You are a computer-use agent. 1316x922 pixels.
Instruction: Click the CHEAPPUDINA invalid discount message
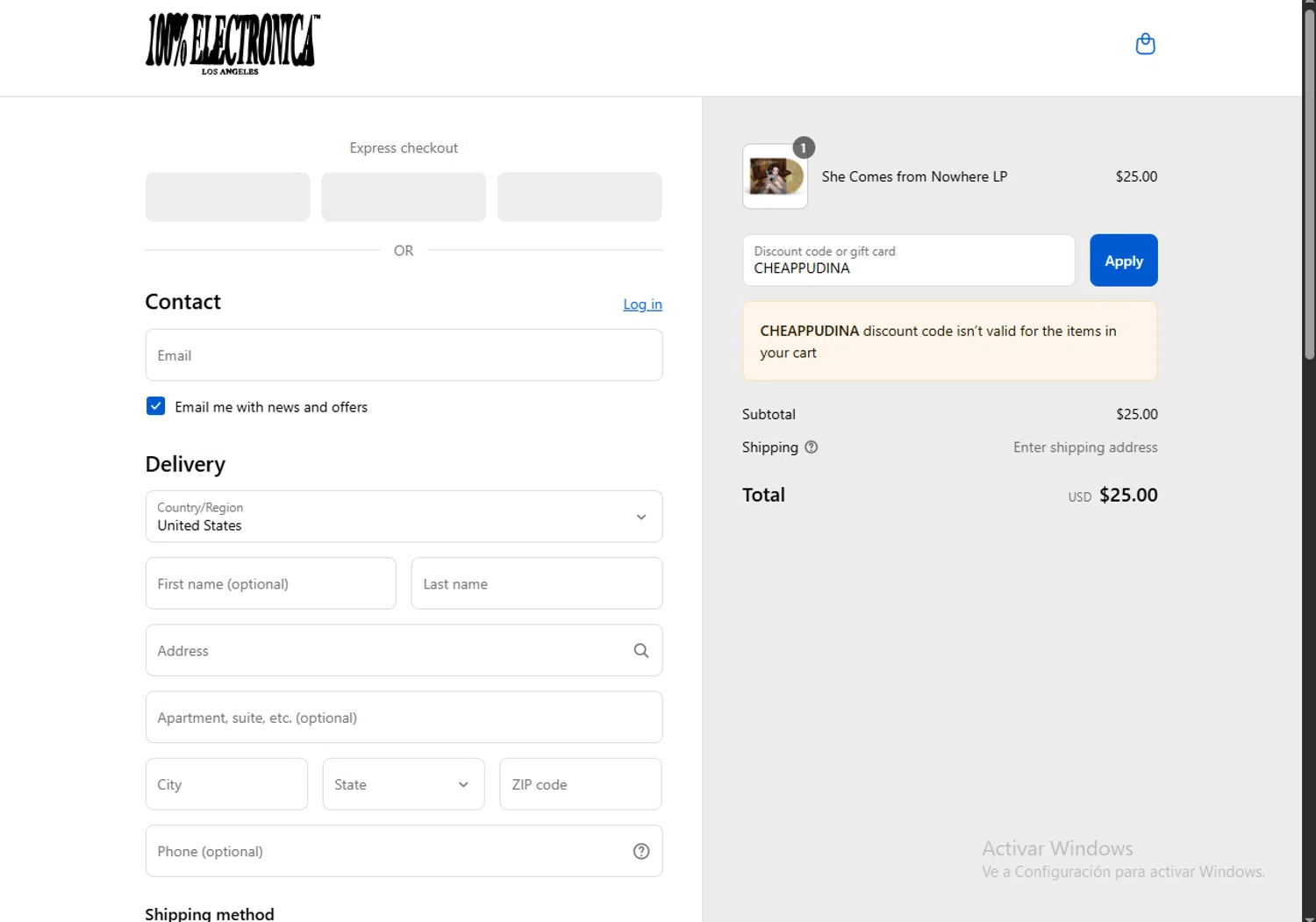tap(949, 341)
